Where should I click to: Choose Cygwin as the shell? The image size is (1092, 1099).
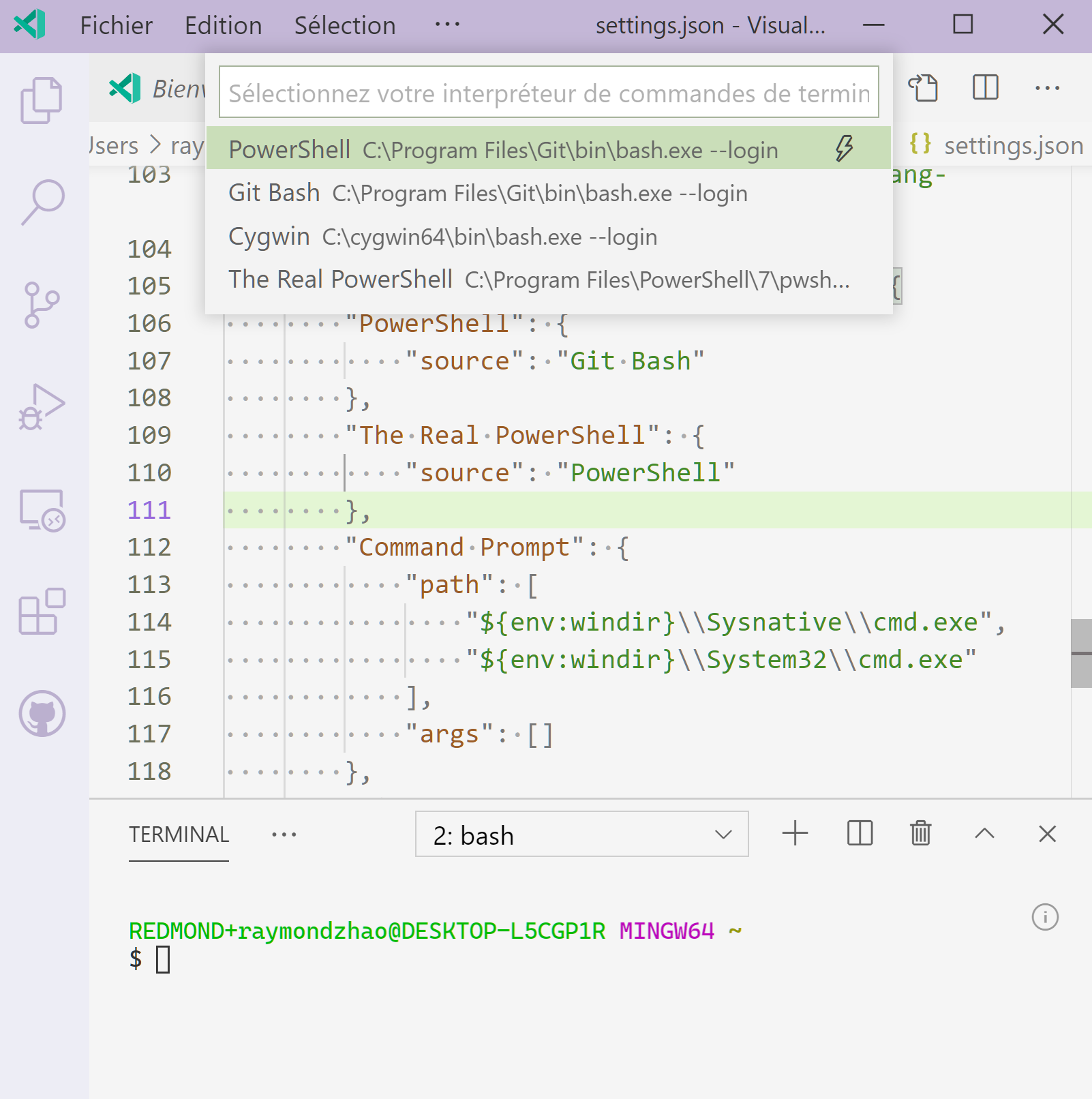pyautogui.click(x=549, y=237)
